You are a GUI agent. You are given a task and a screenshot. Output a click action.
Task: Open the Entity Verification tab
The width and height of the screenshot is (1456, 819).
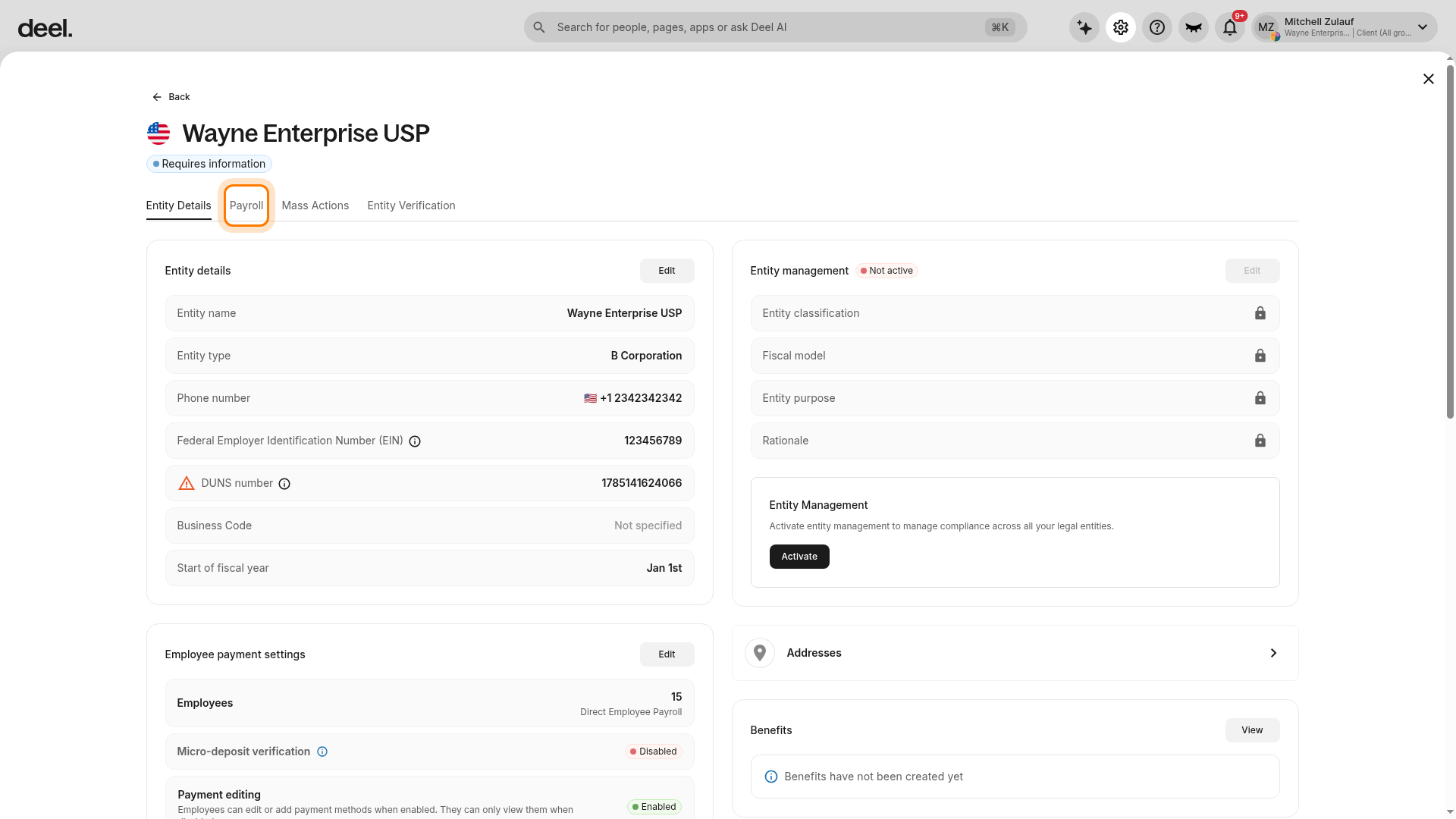[411, 206]
